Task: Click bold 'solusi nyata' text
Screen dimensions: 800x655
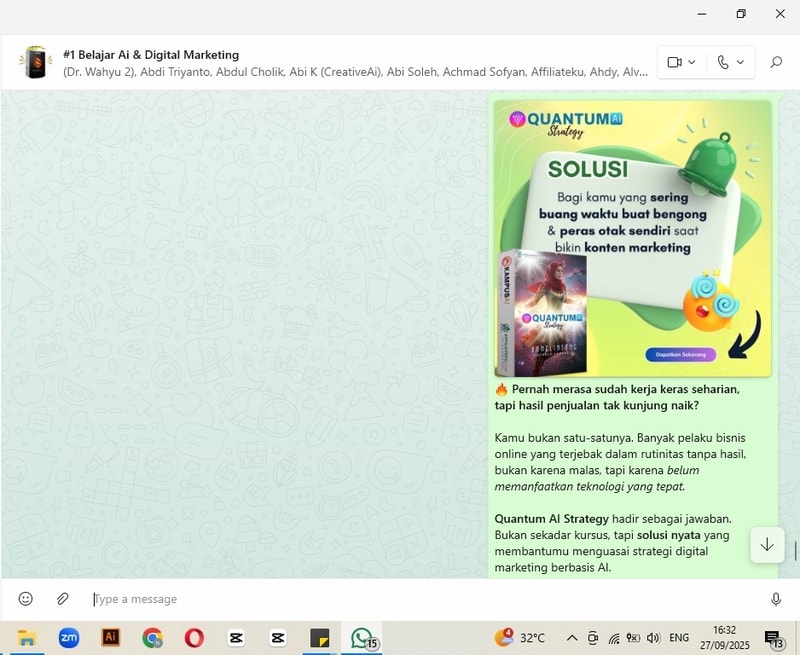Action: tap(668, 535)
